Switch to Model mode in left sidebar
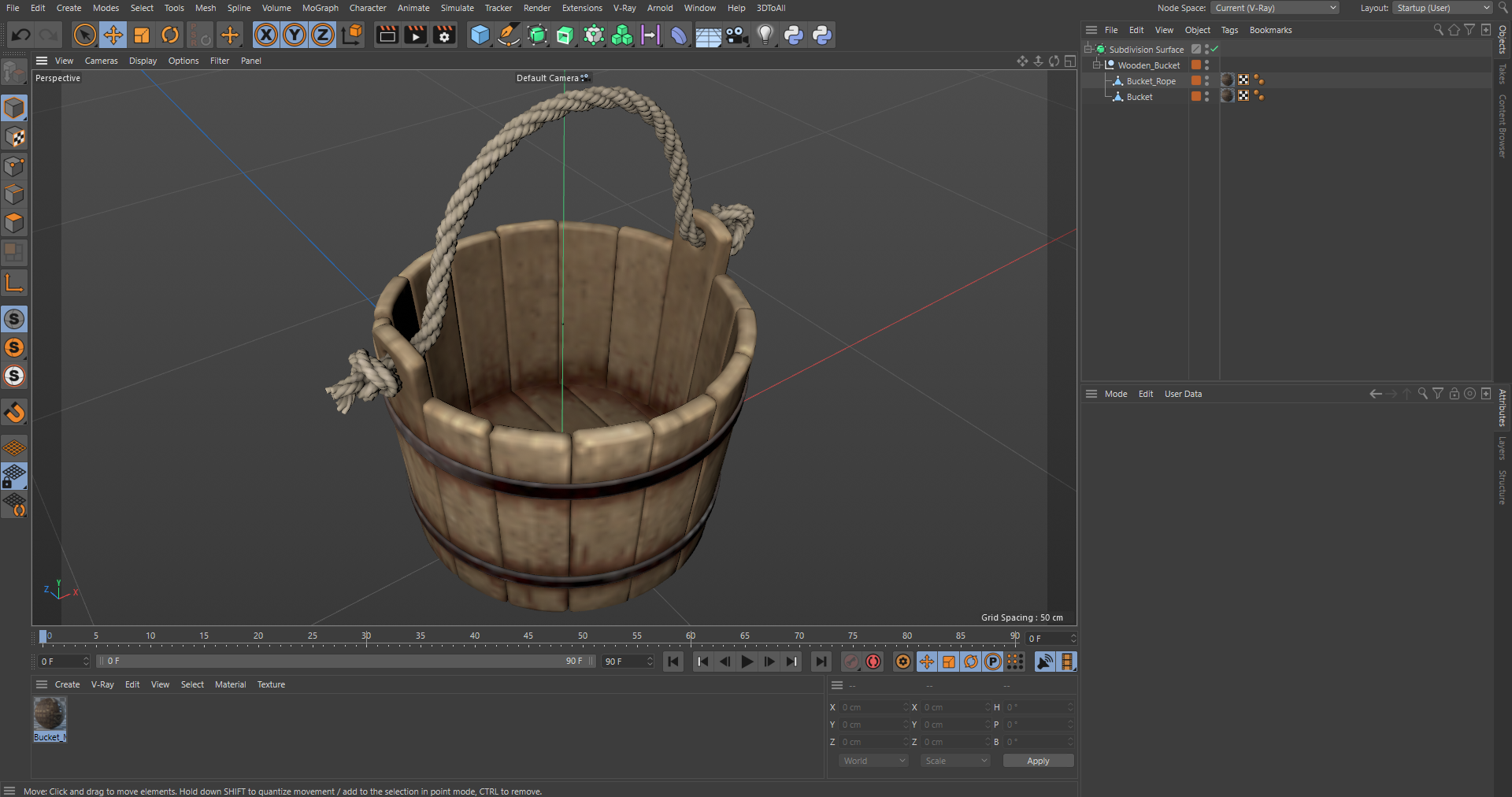 [x=14, y=108]
